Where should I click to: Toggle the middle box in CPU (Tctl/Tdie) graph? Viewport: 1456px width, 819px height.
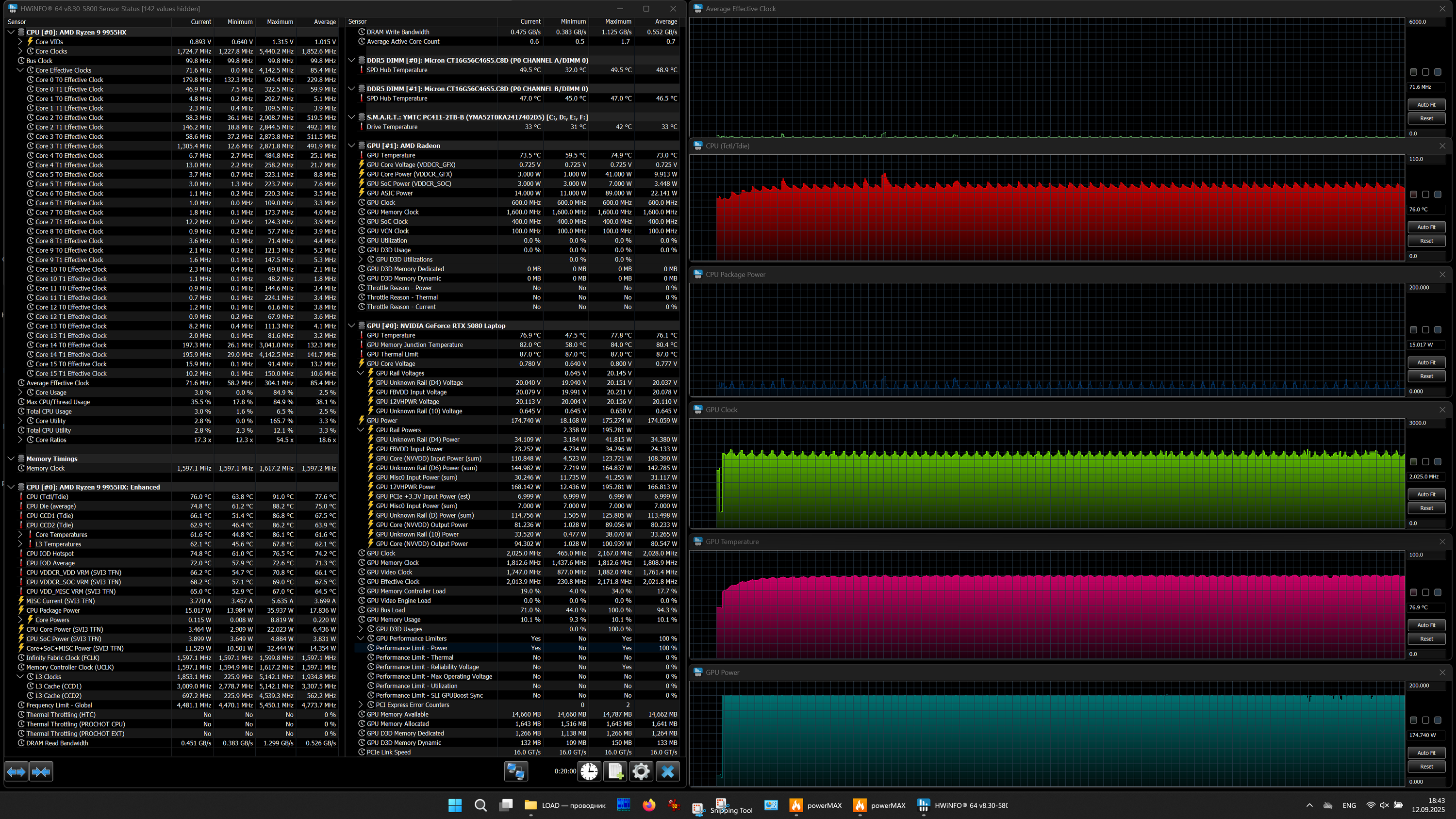tap(1425, 195)
